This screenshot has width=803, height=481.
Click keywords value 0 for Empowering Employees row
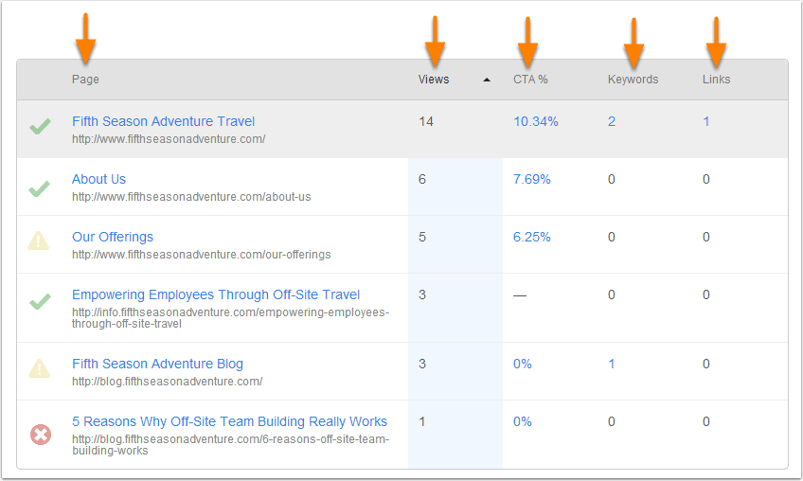pyautogui.click(x=611, y=295)
